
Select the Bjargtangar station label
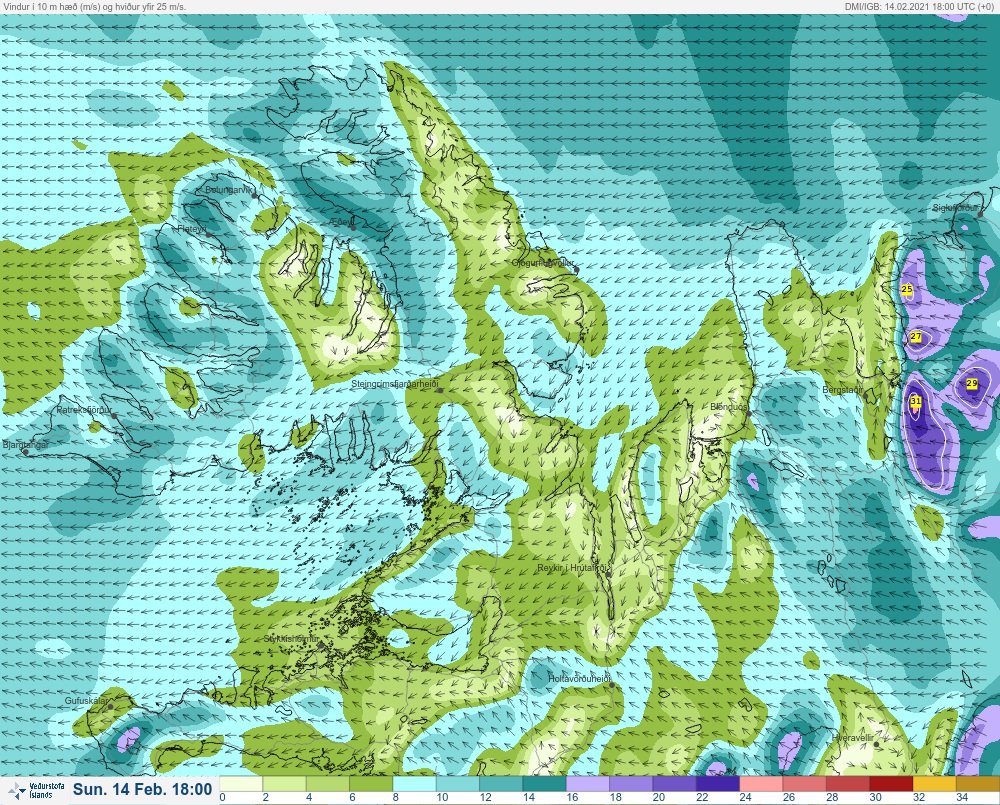tap(26, 445)
